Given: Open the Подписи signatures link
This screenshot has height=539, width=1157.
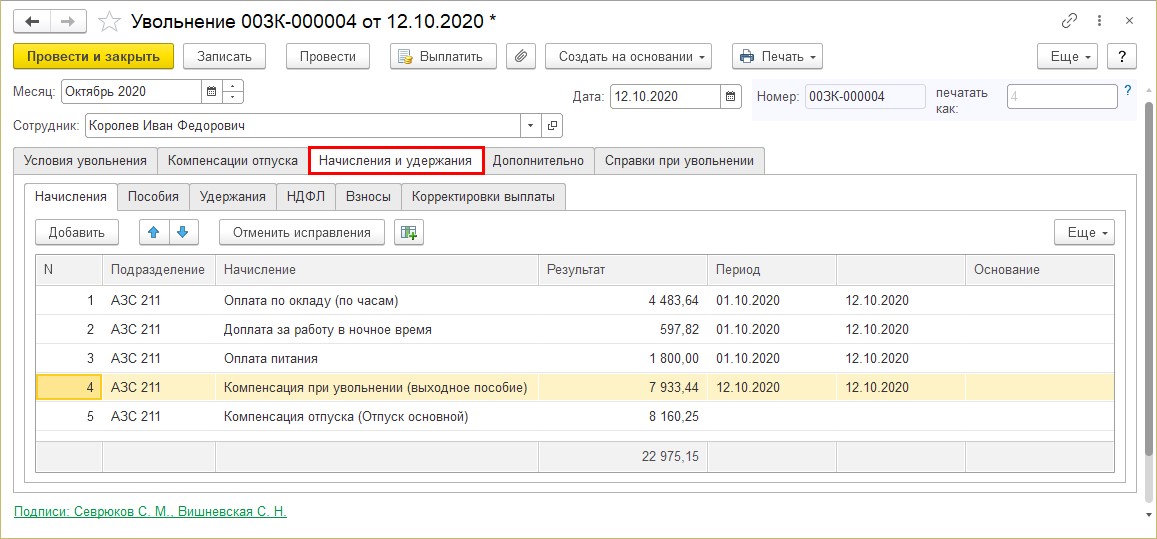Looking at the screenshot, I should [x=151, y=511].
